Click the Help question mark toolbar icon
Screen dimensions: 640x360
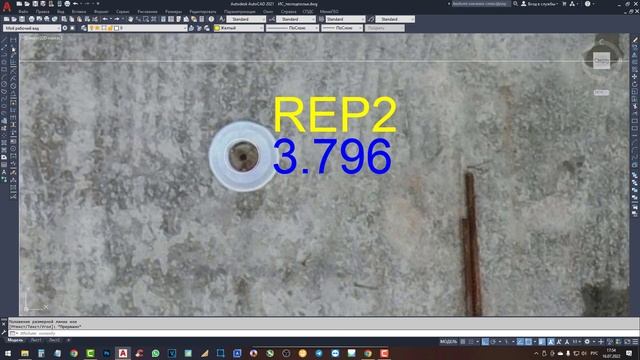click(211, 19)
